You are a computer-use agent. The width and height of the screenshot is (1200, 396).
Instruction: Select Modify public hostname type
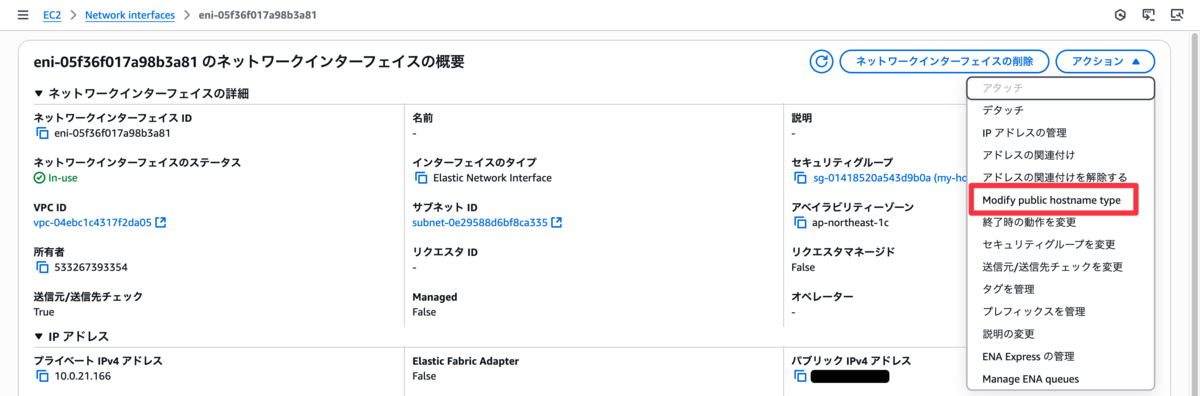pyautogui.click(x=1058, y=201)
